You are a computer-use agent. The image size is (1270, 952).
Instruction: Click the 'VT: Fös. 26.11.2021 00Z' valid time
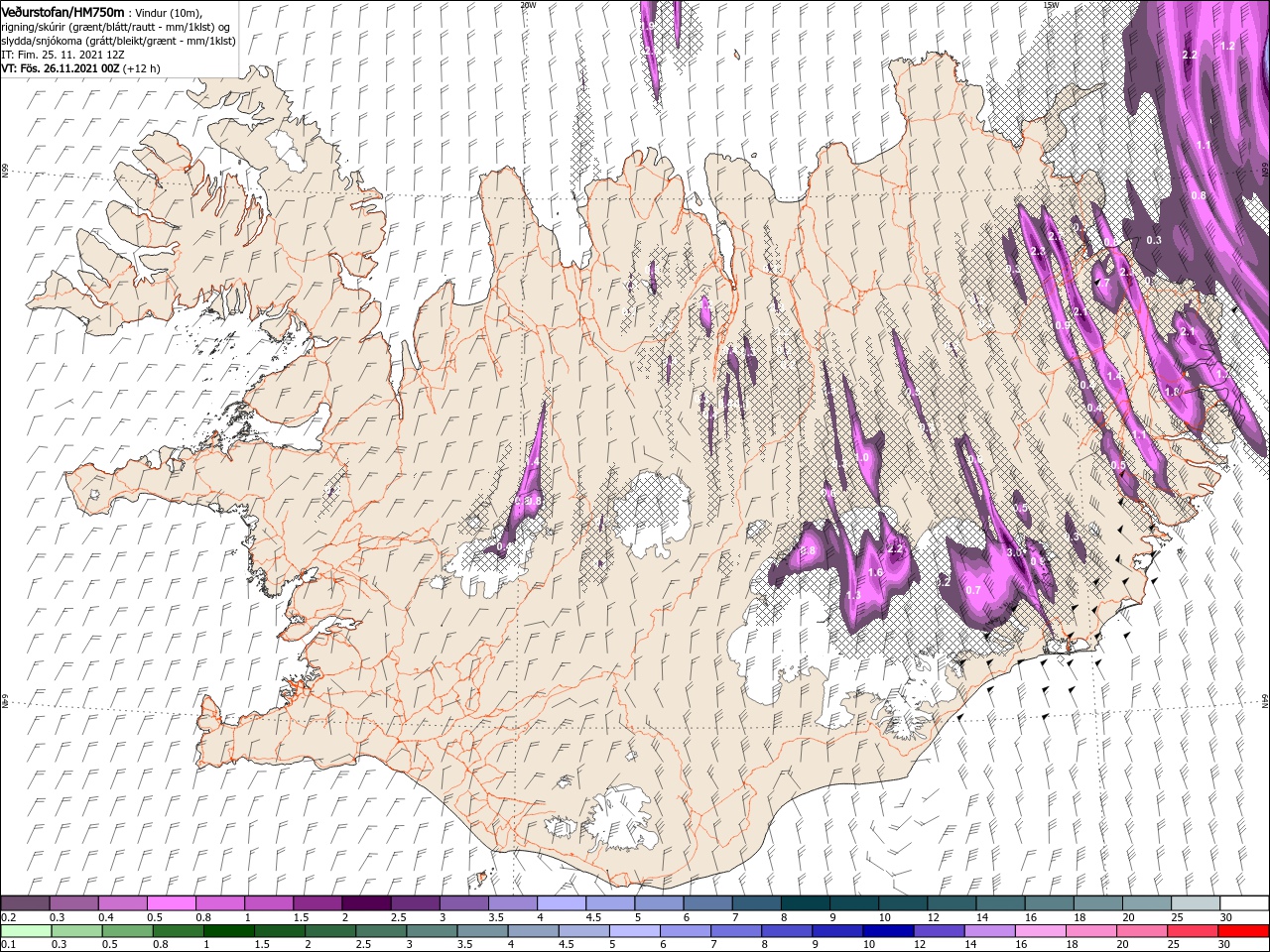tap(61, 68)
